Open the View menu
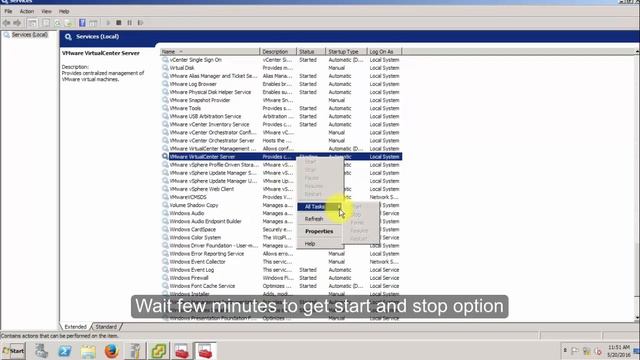The image size is (640, 360). click(x=47, y=11)
